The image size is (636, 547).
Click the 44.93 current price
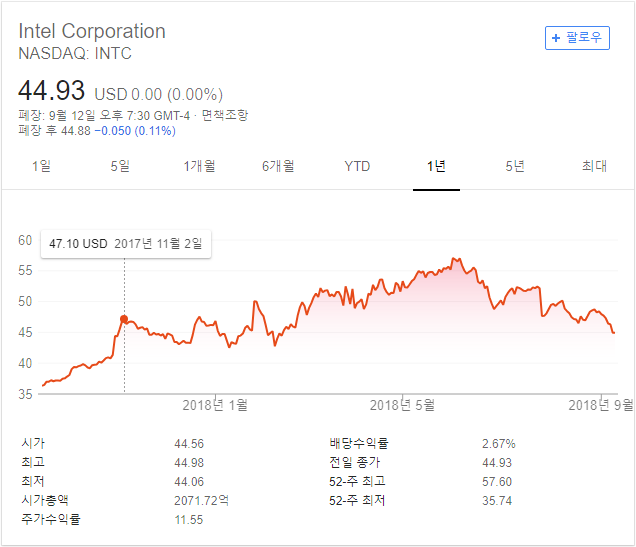(x=52, y=90)
